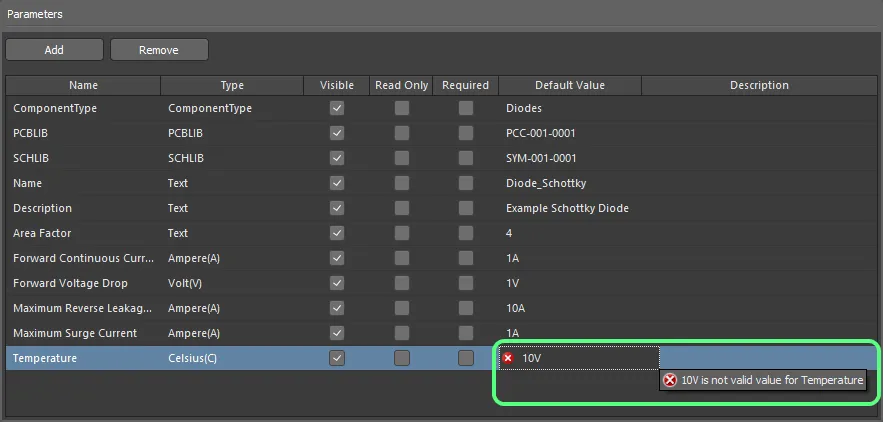The image size is (883, 422).
Task: Toggle Visible checkbox for Maximum Surge Current
Action: [337, 333]
